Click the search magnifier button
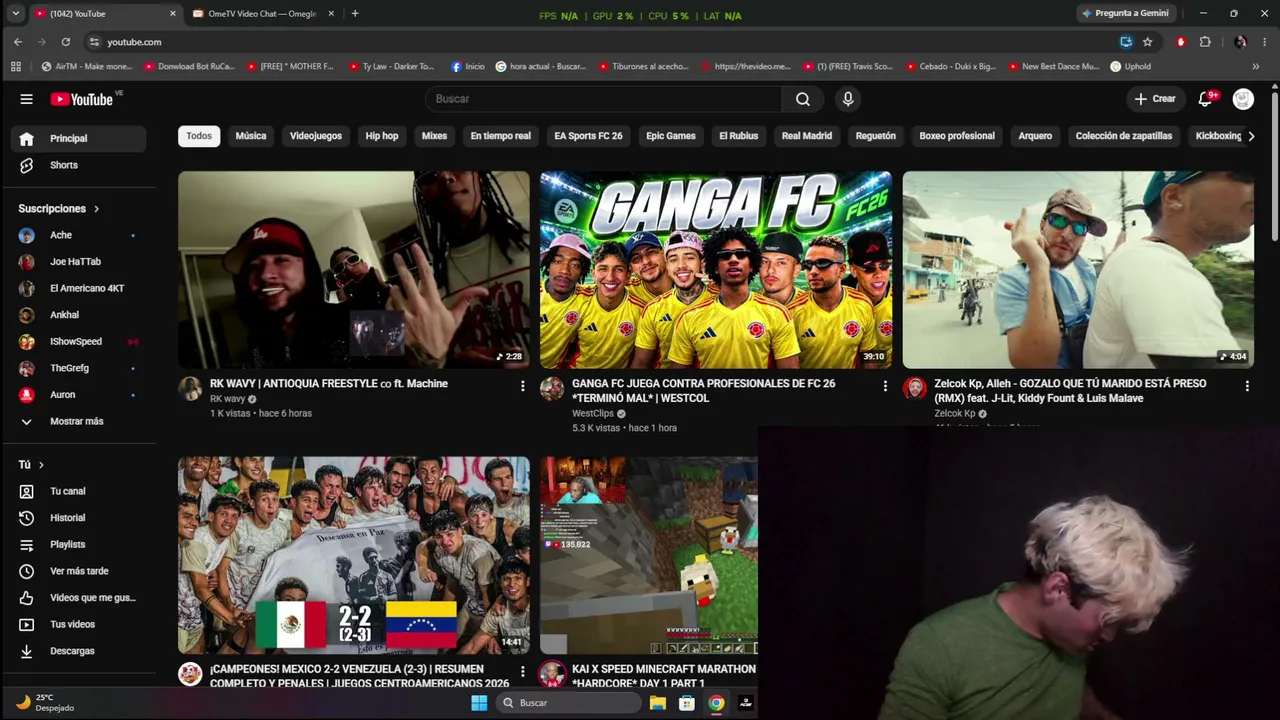The image size is (1280, 720). click(803, 99)
